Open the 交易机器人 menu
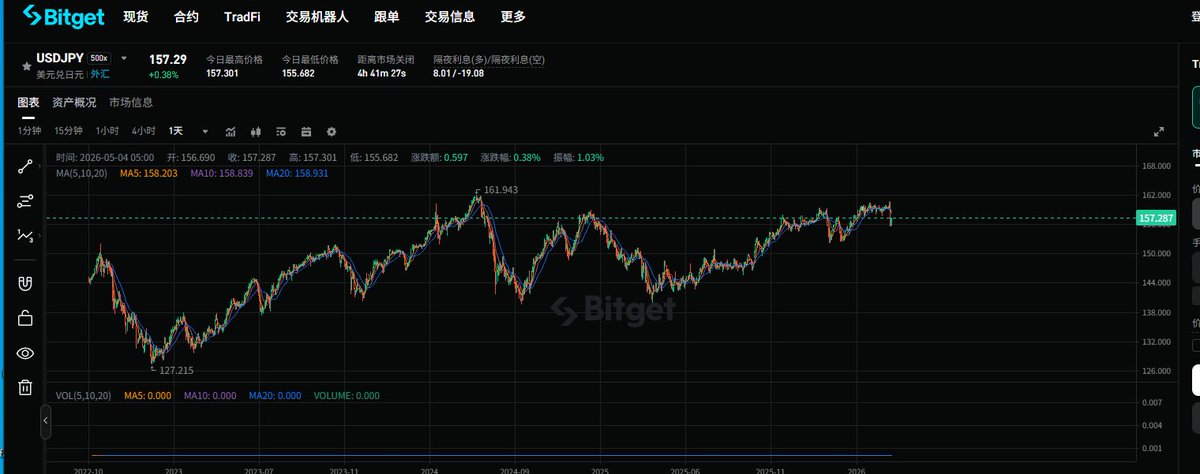1200x474 pixels. pos(317,17)
